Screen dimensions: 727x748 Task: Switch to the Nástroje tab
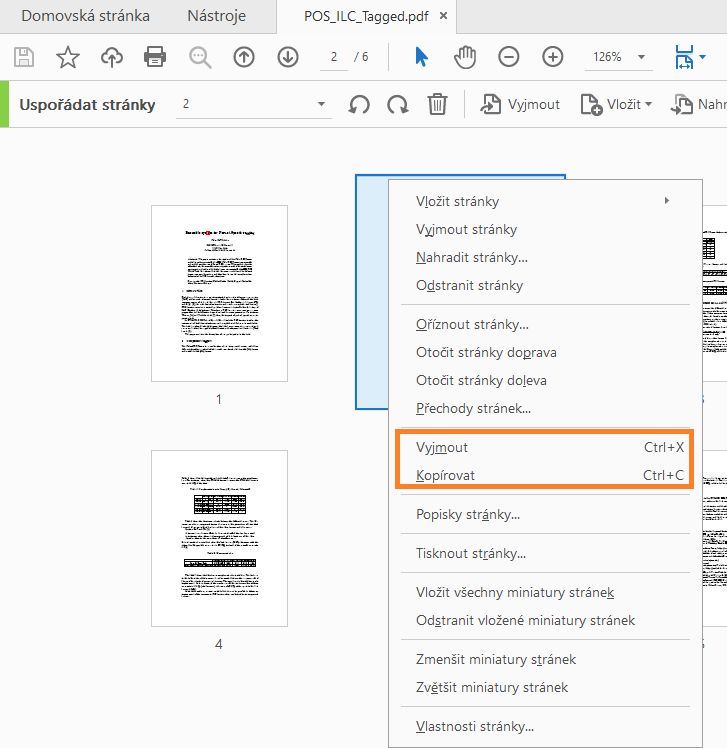217,16
